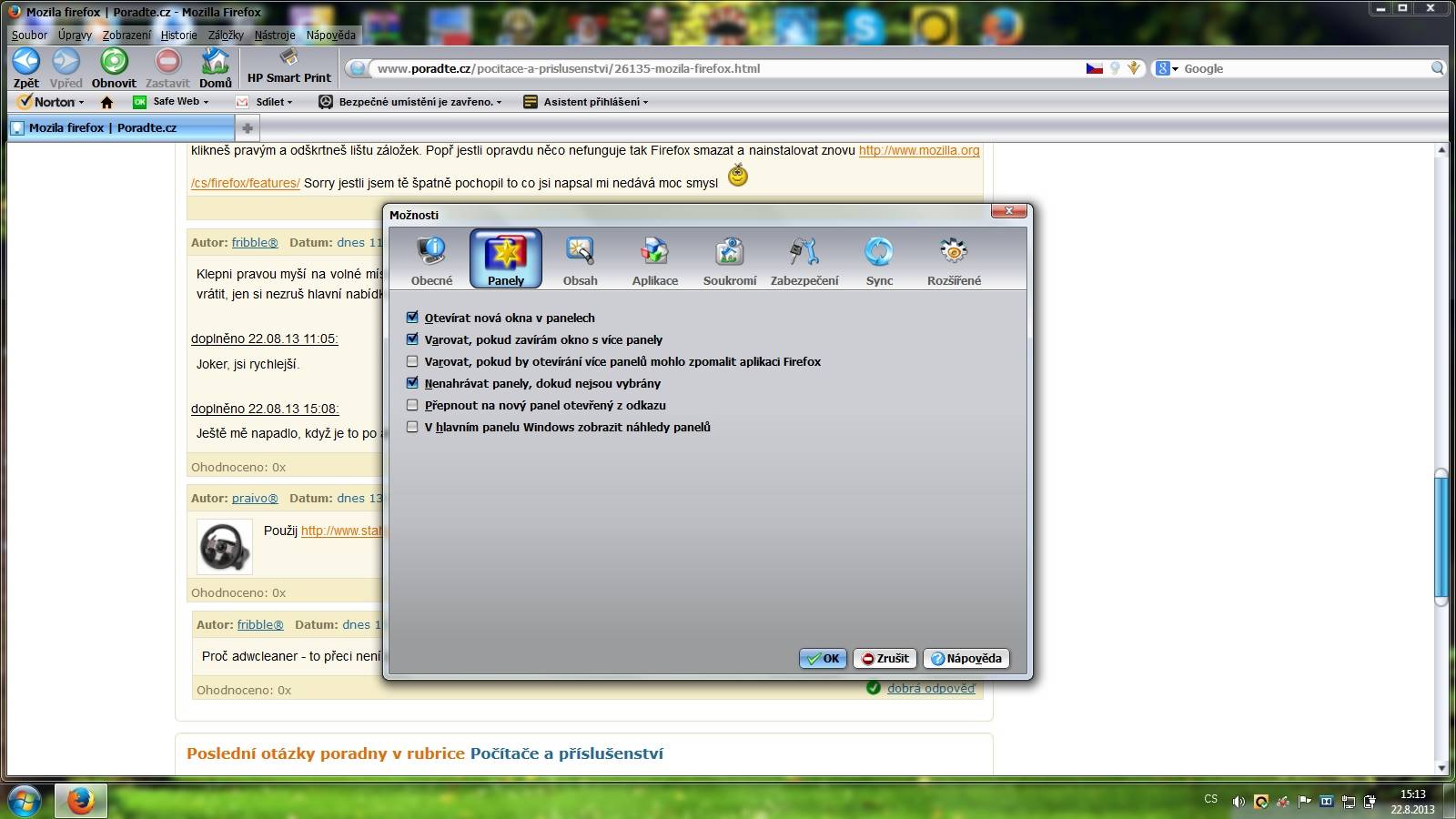This screenshot has width=1456, height=819.
Task: Open the Úpravy menu
Action: point(75,35)
